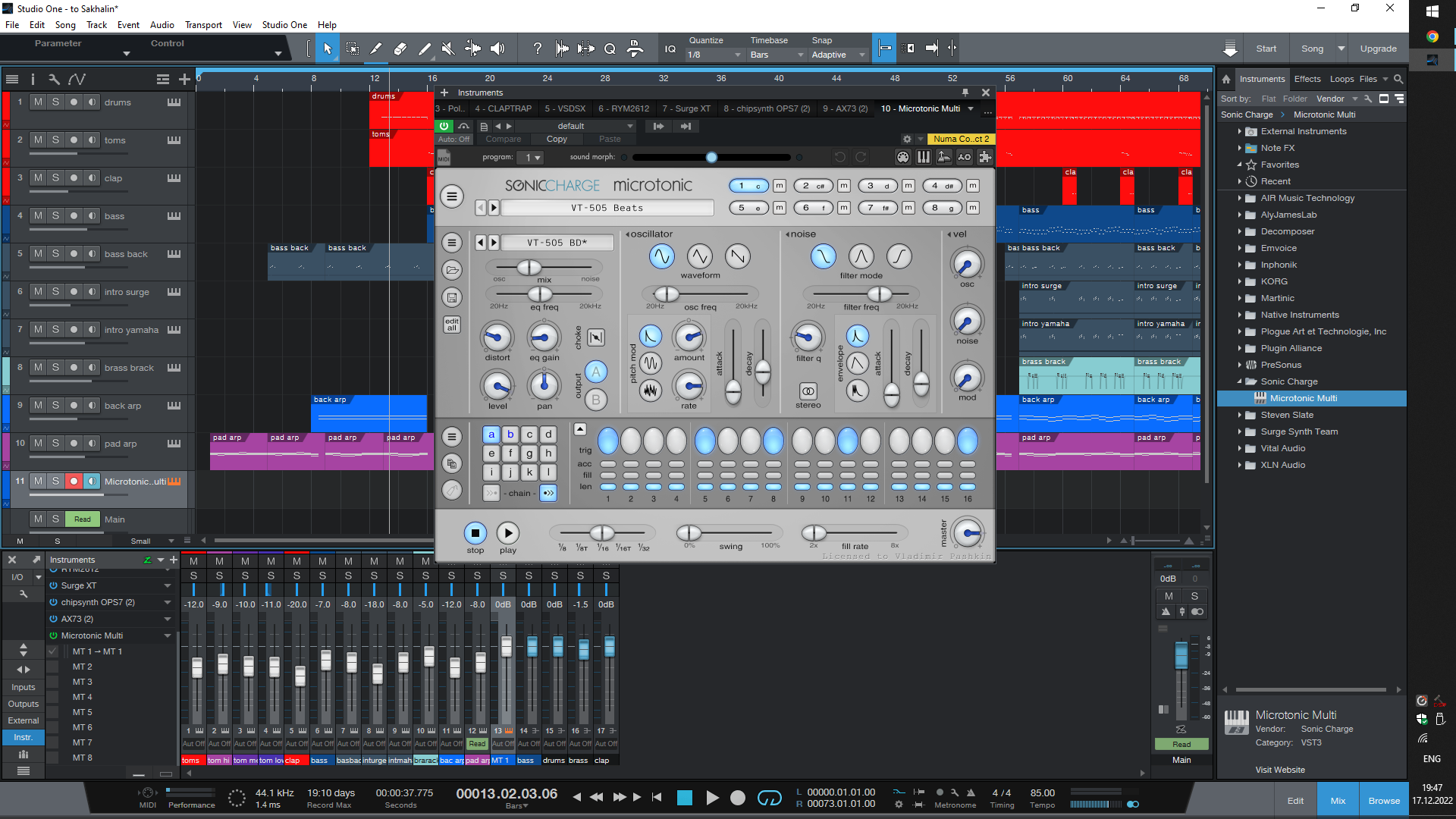Select pattern button b
The height and width of the screenshot is (819, 1456).
tap(510, 435)
